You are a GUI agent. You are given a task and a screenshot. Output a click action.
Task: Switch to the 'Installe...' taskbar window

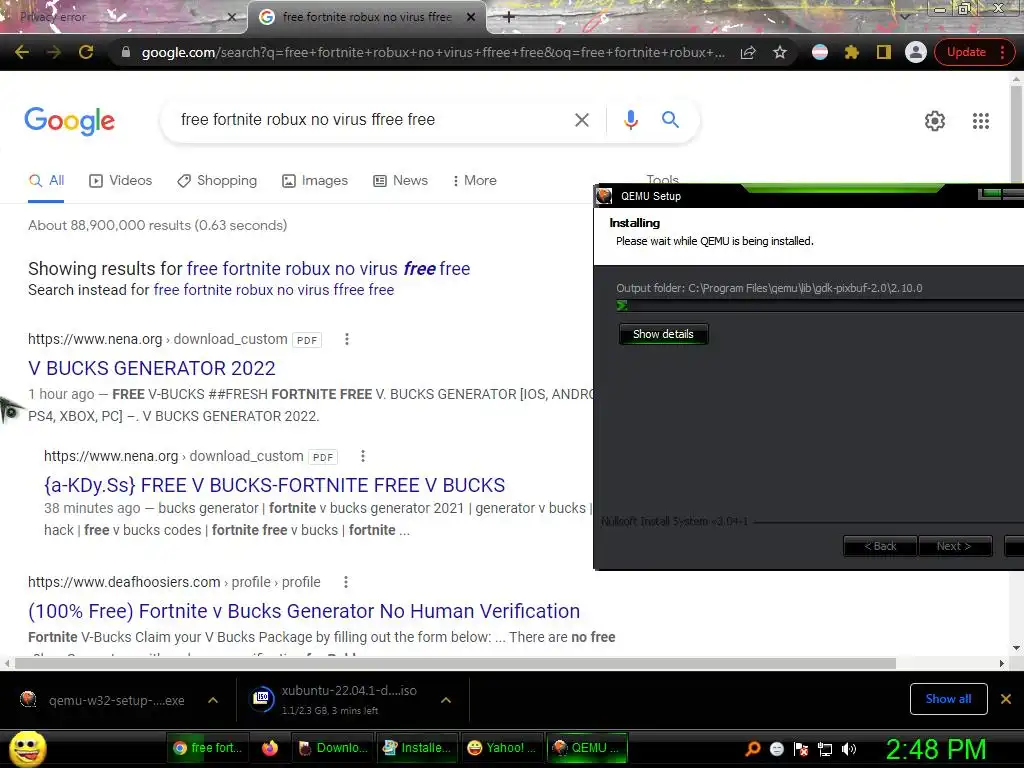coord(417,748)
